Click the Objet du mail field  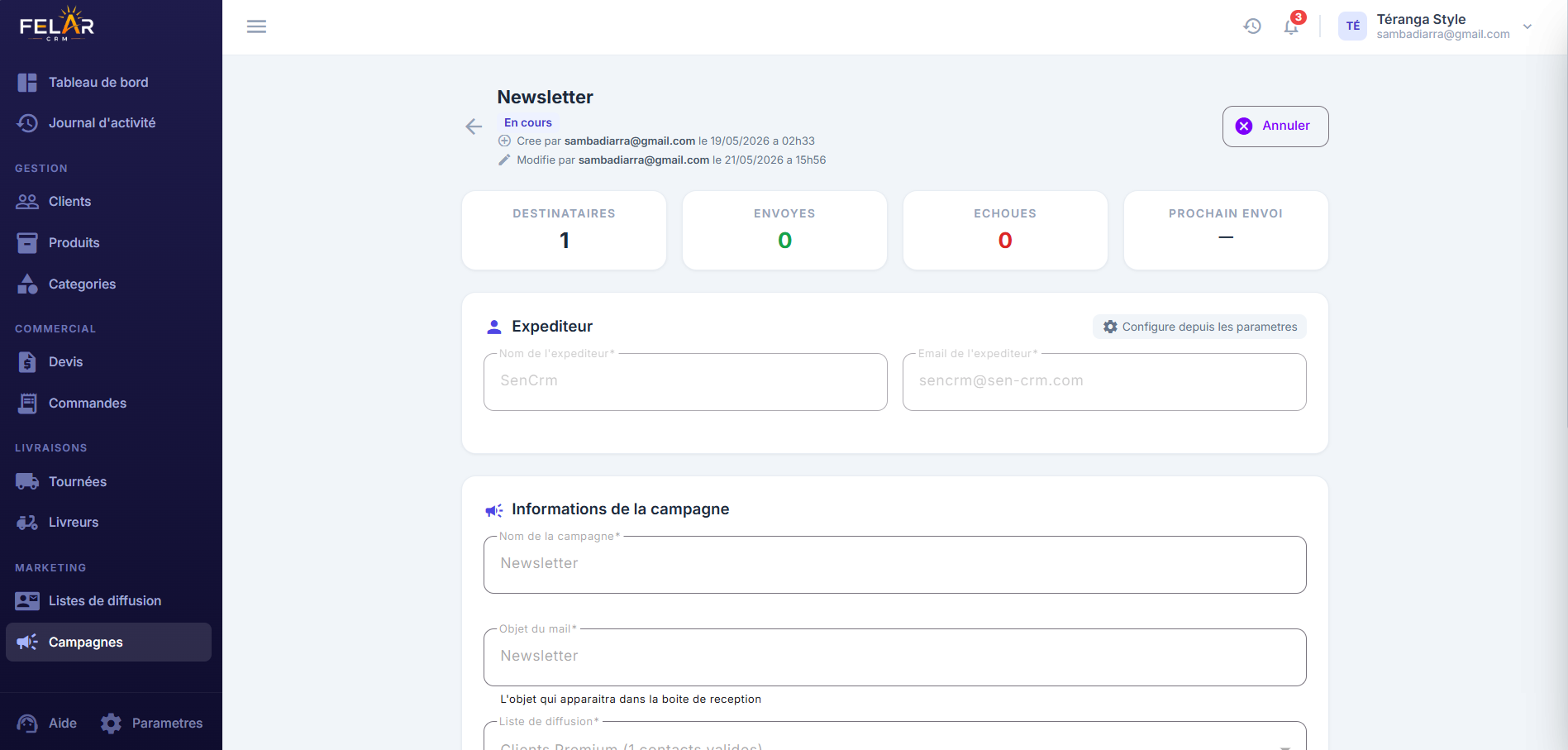[x=894, y=657]
